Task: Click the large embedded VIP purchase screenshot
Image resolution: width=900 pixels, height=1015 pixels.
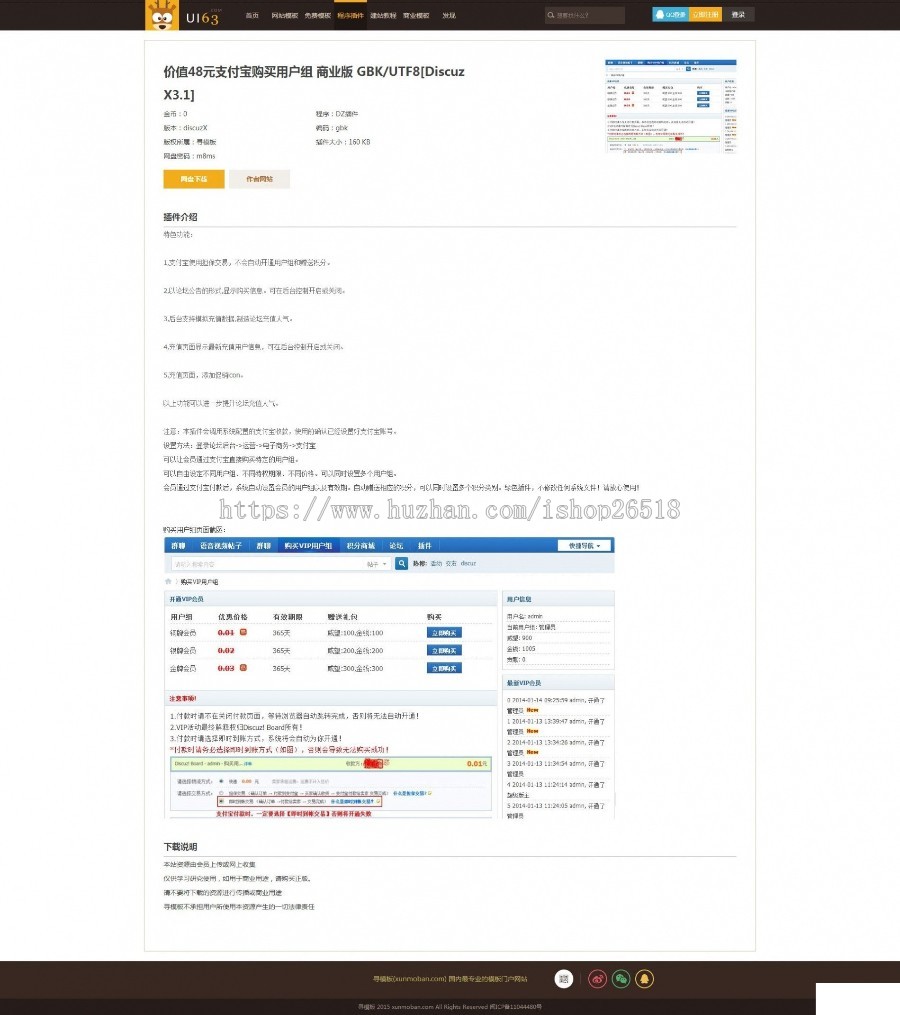Action: (389, 678)
